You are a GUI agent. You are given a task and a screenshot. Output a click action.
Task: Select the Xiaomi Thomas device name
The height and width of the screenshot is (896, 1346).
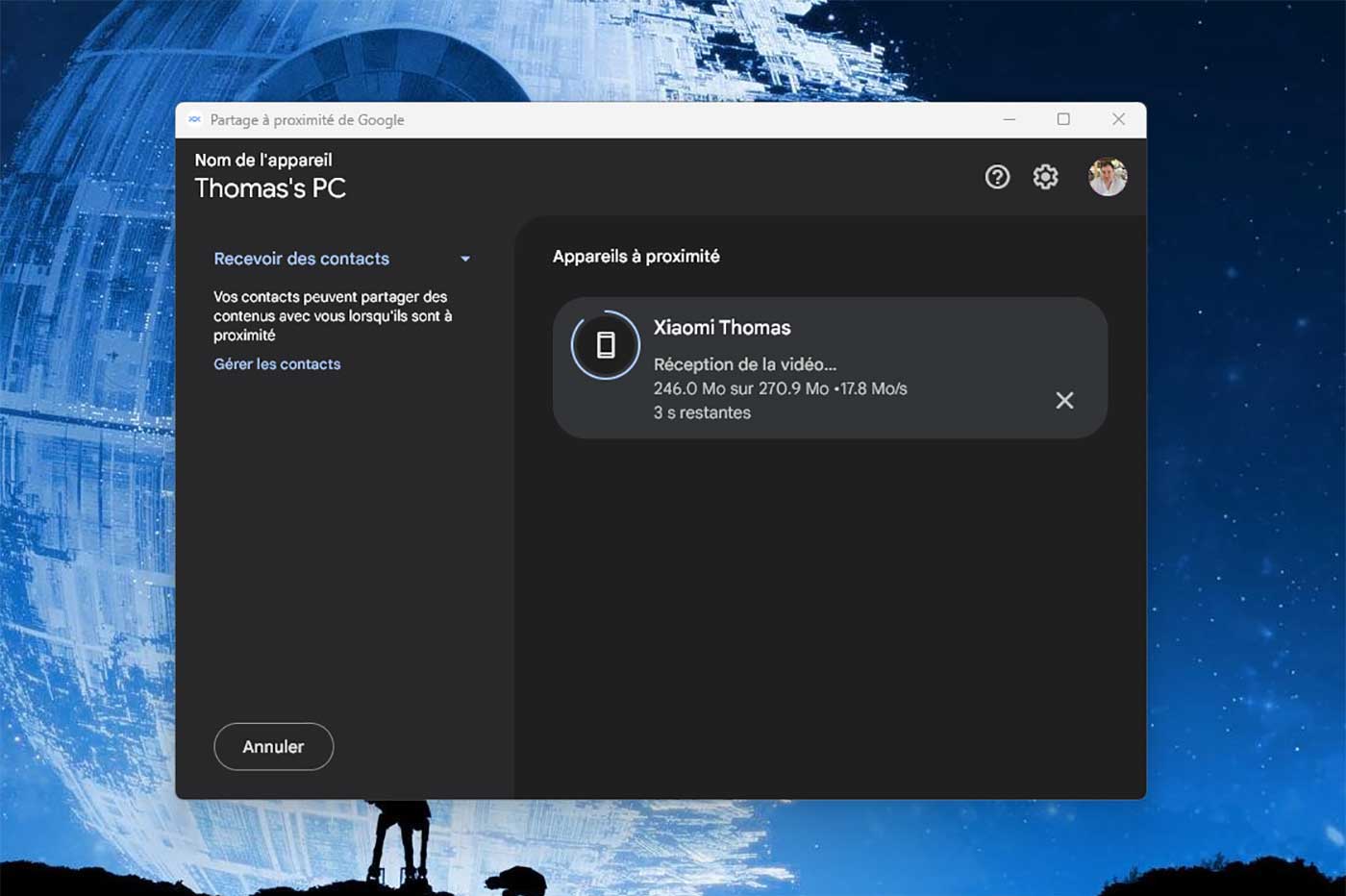[x=722, y=328]
